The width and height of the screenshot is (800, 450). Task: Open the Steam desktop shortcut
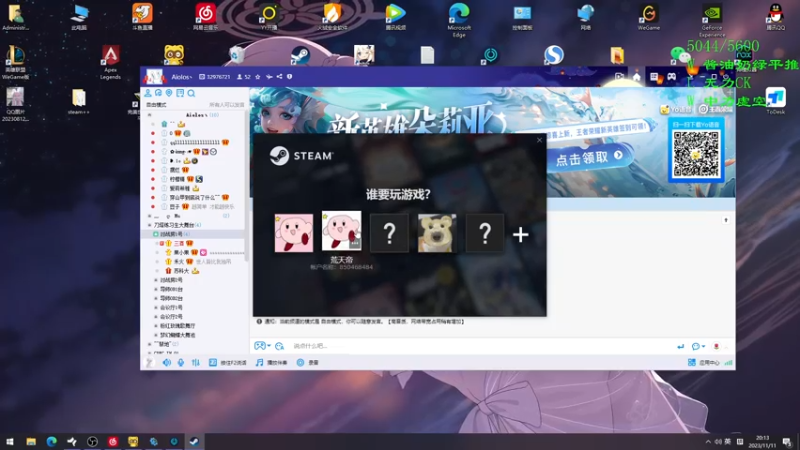(300, 55)
